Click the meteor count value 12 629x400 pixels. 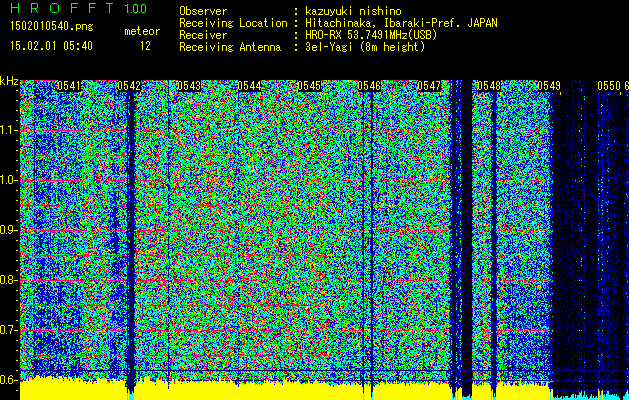[x=146, y=46]
